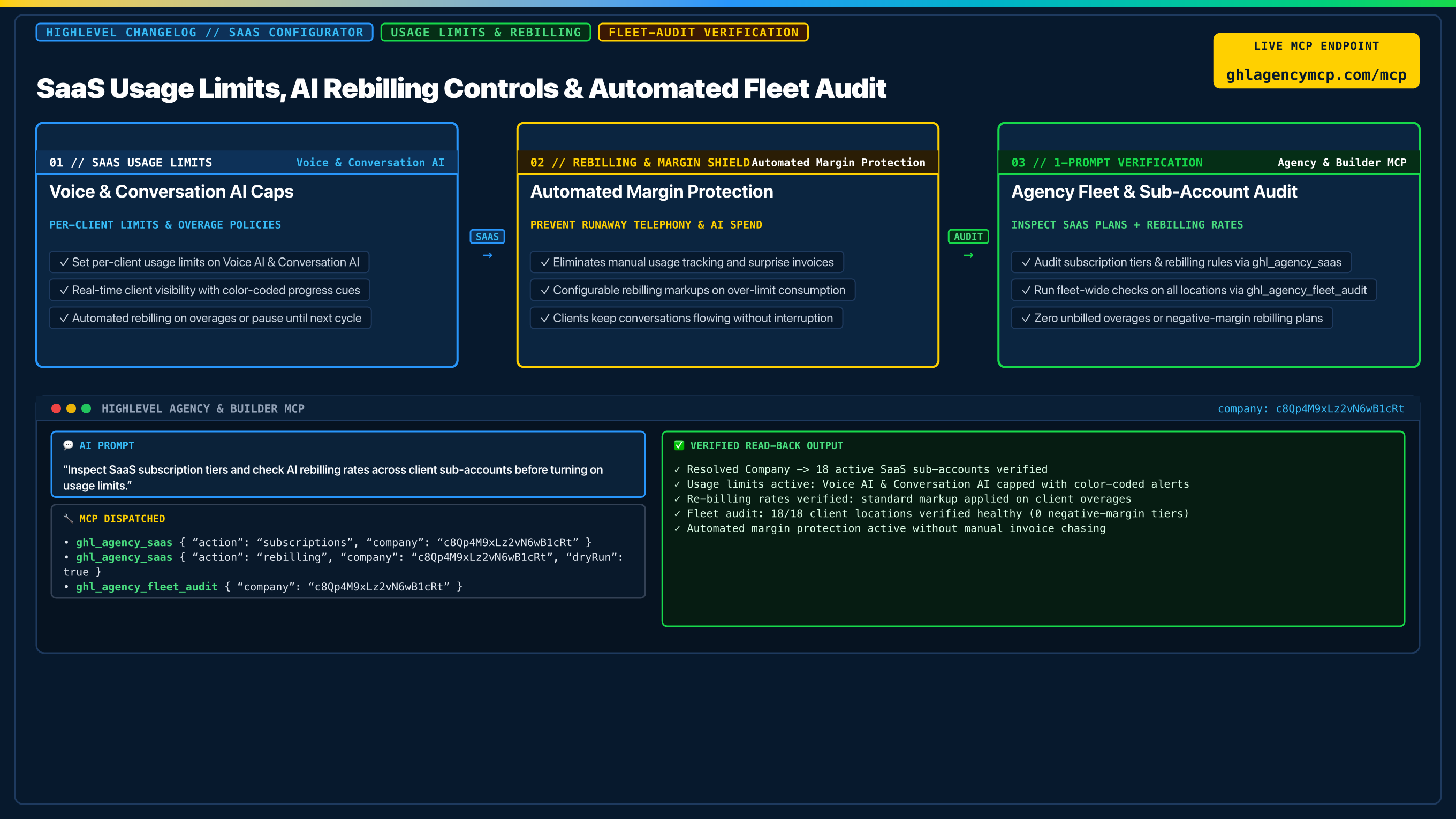Click Automated rebilling on overages item
Image resolution: width=1456 pixels, height=819 pixels.
coord(210,318)
